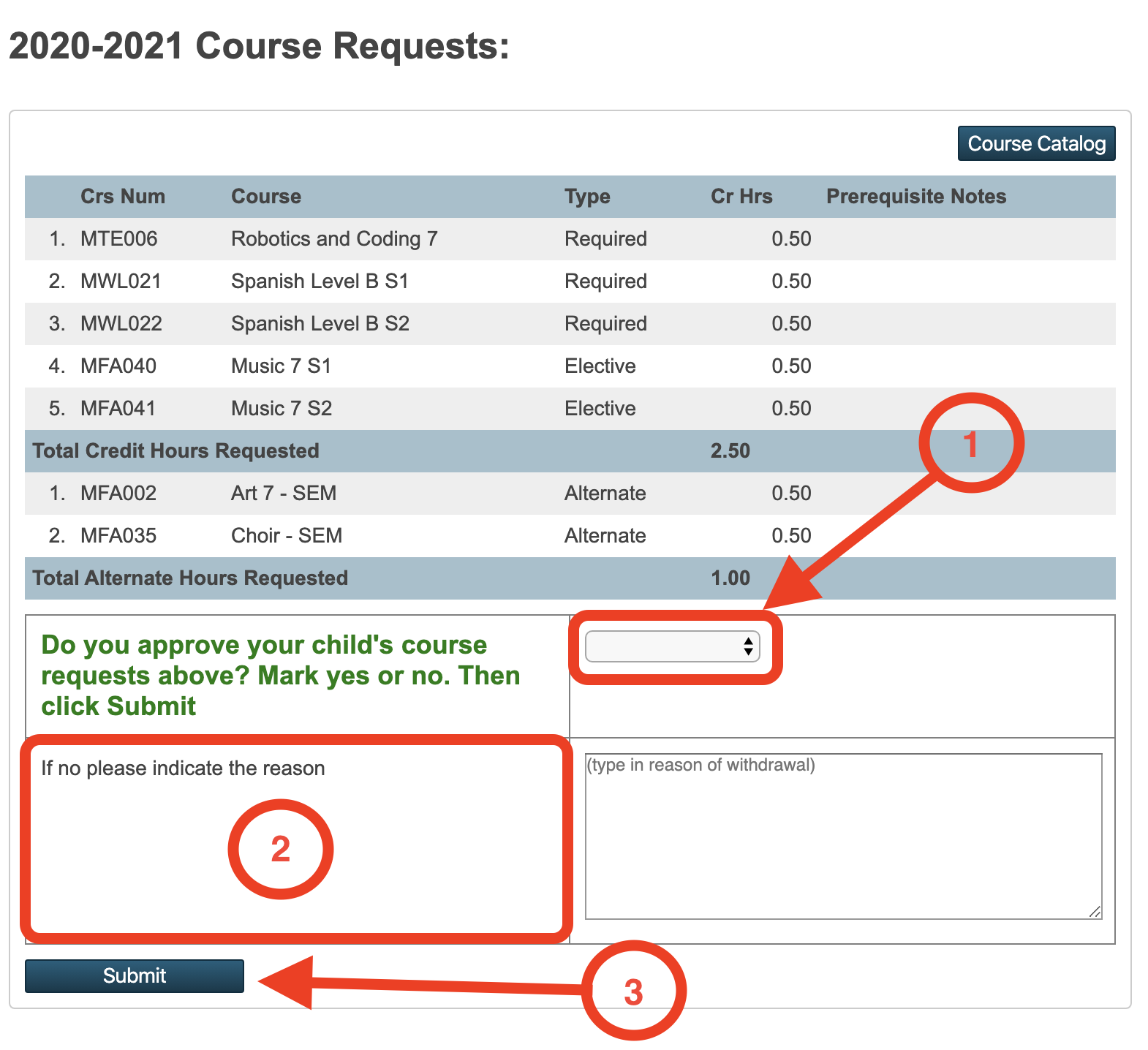
Task: Select the Spanish Level B S1 course
Action: [x=319, y=282]
